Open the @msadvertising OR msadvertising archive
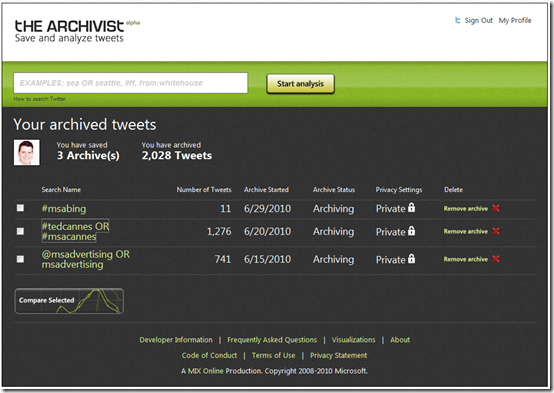 click(x=86, y=259)
